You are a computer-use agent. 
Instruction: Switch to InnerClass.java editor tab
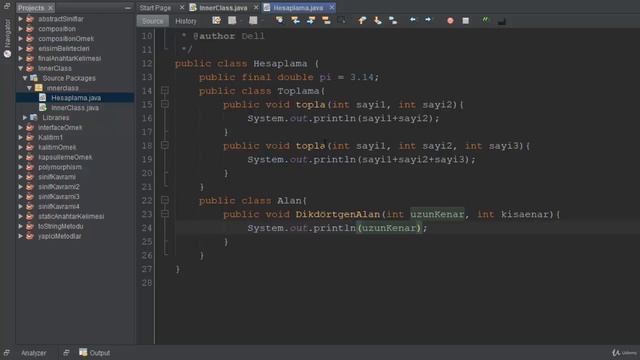[x=223, y=8]
